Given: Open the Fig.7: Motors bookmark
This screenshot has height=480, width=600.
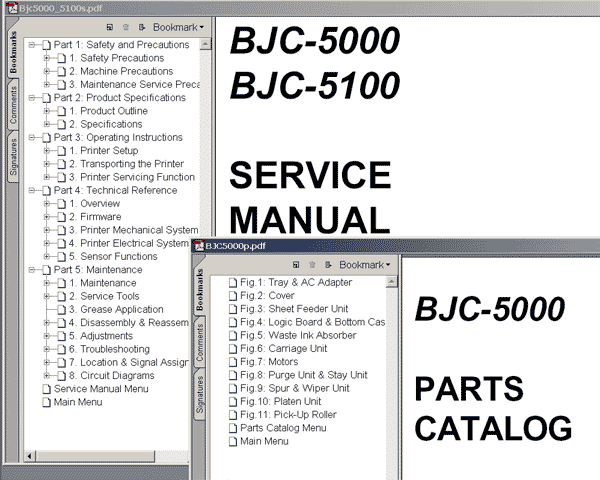Looking at the screenshot, I should pos(269,362).
